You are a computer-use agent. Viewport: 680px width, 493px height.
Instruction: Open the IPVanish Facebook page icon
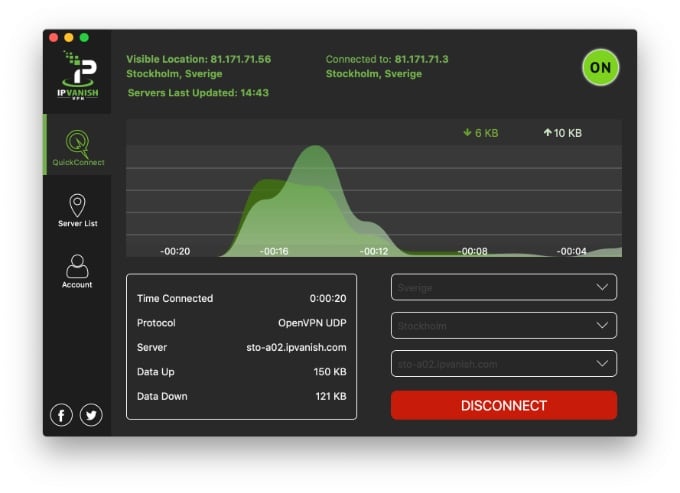click(61, 415)
